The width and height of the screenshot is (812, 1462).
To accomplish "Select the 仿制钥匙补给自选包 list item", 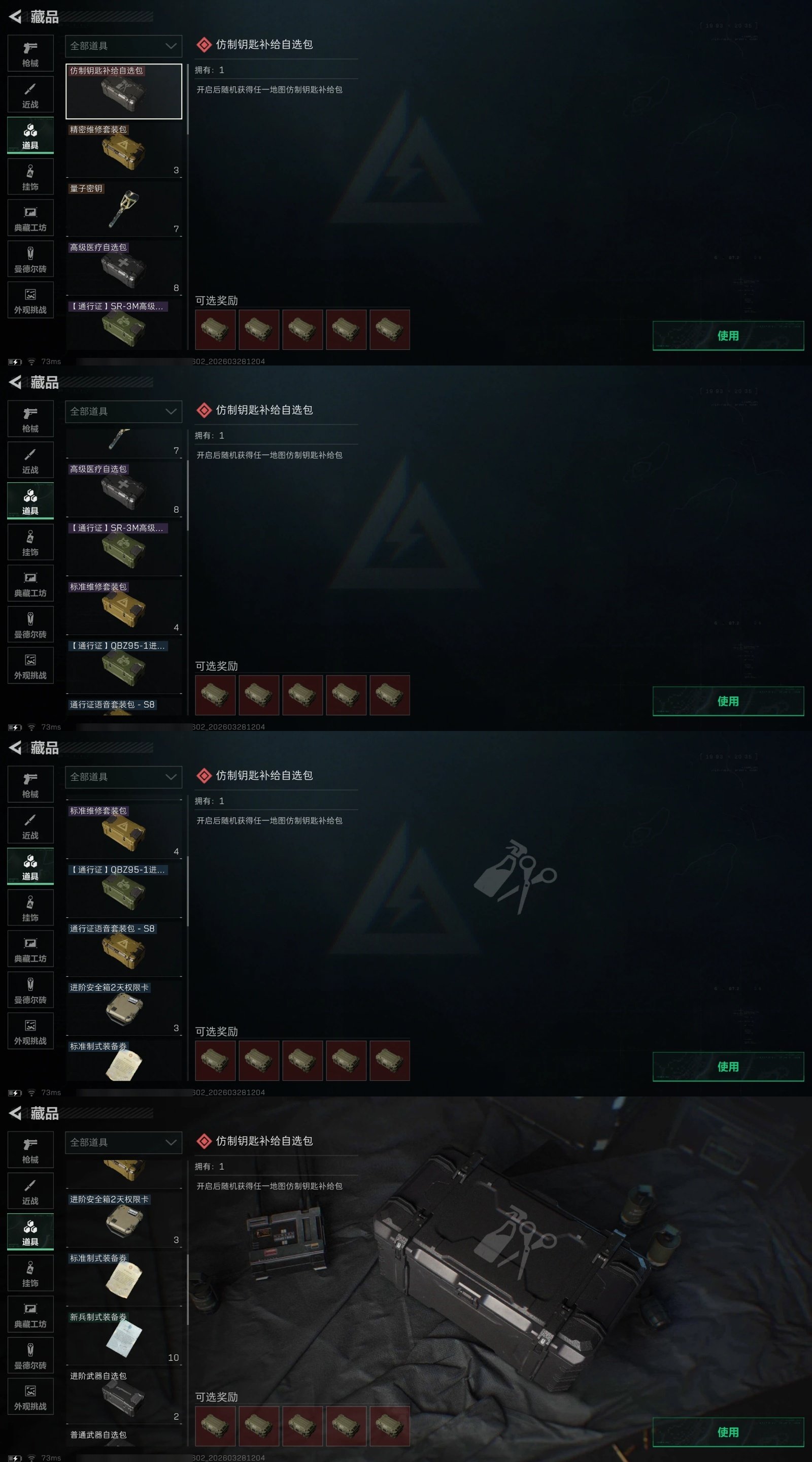I will coord(124,91).
